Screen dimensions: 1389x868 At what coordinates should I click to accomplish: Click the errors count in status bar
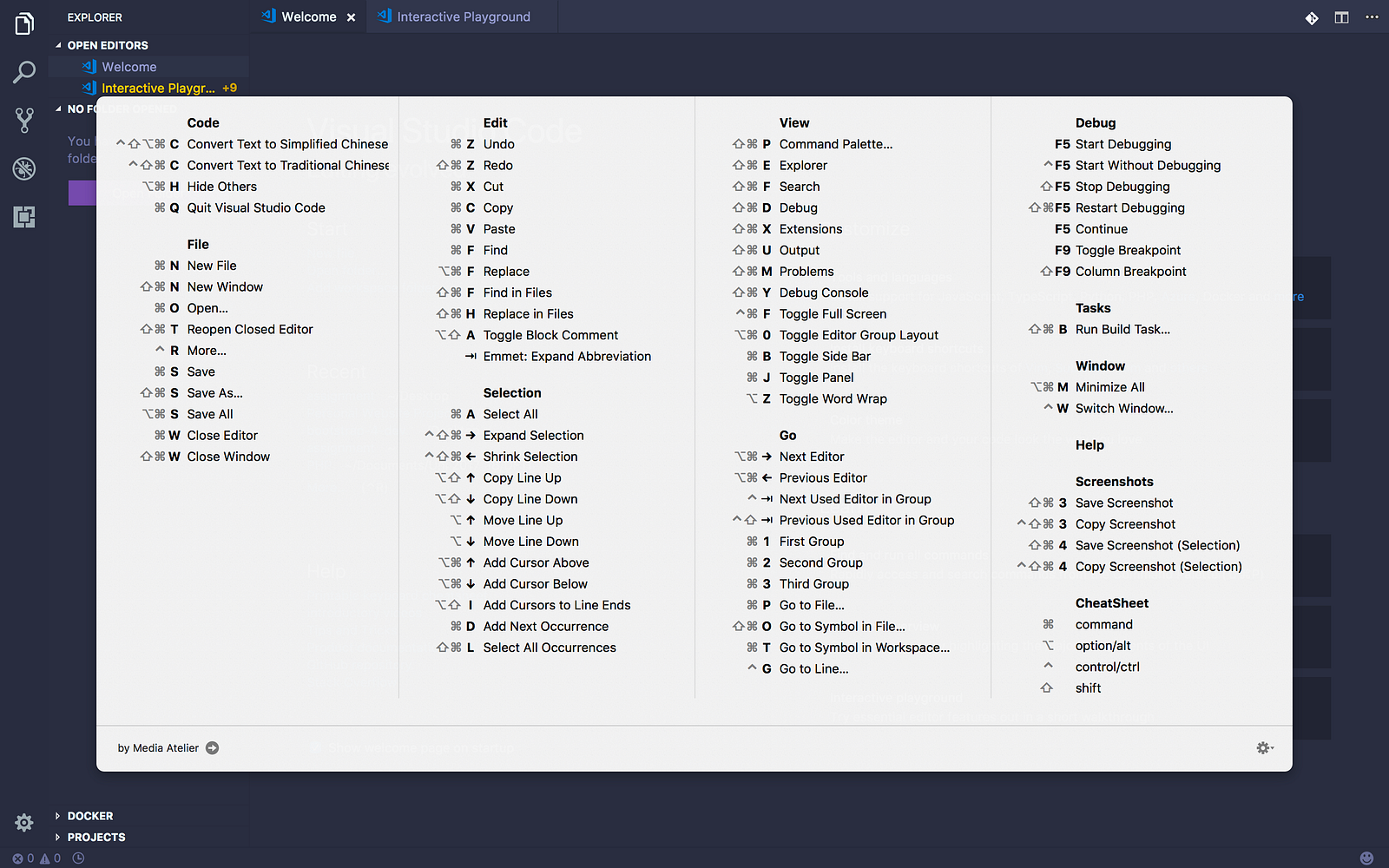pos(23,858)
